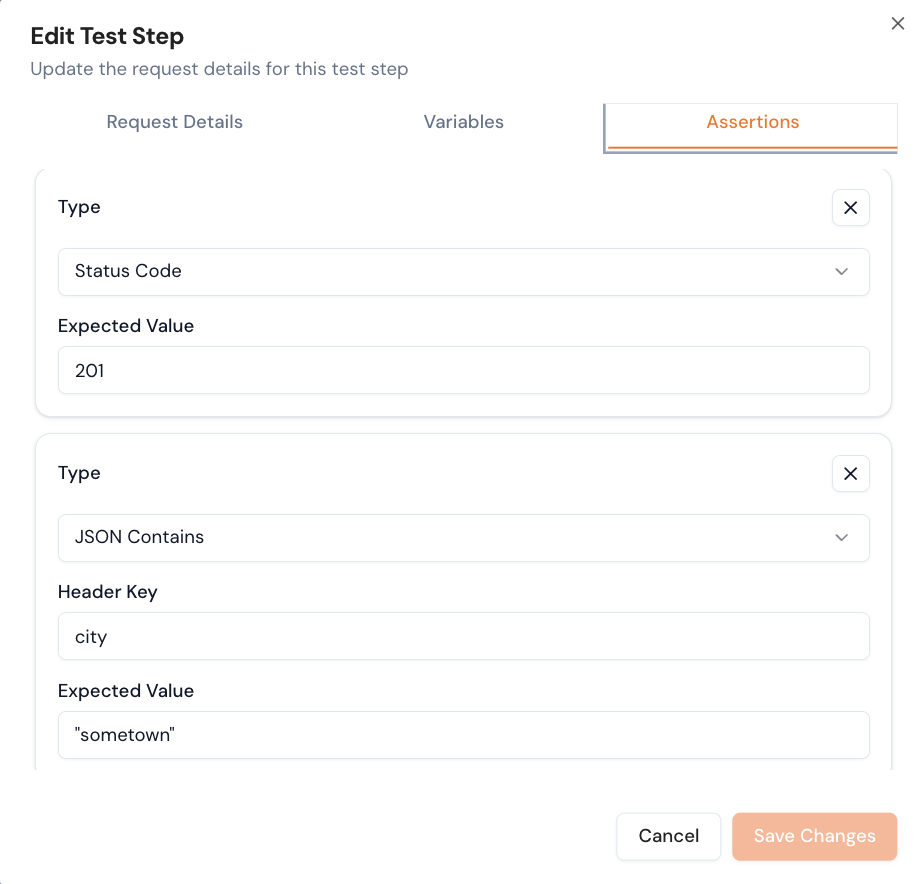This screenshot has height=884, width=920.
Task: Open the Variables tab
Action: [x=463, y=122]
